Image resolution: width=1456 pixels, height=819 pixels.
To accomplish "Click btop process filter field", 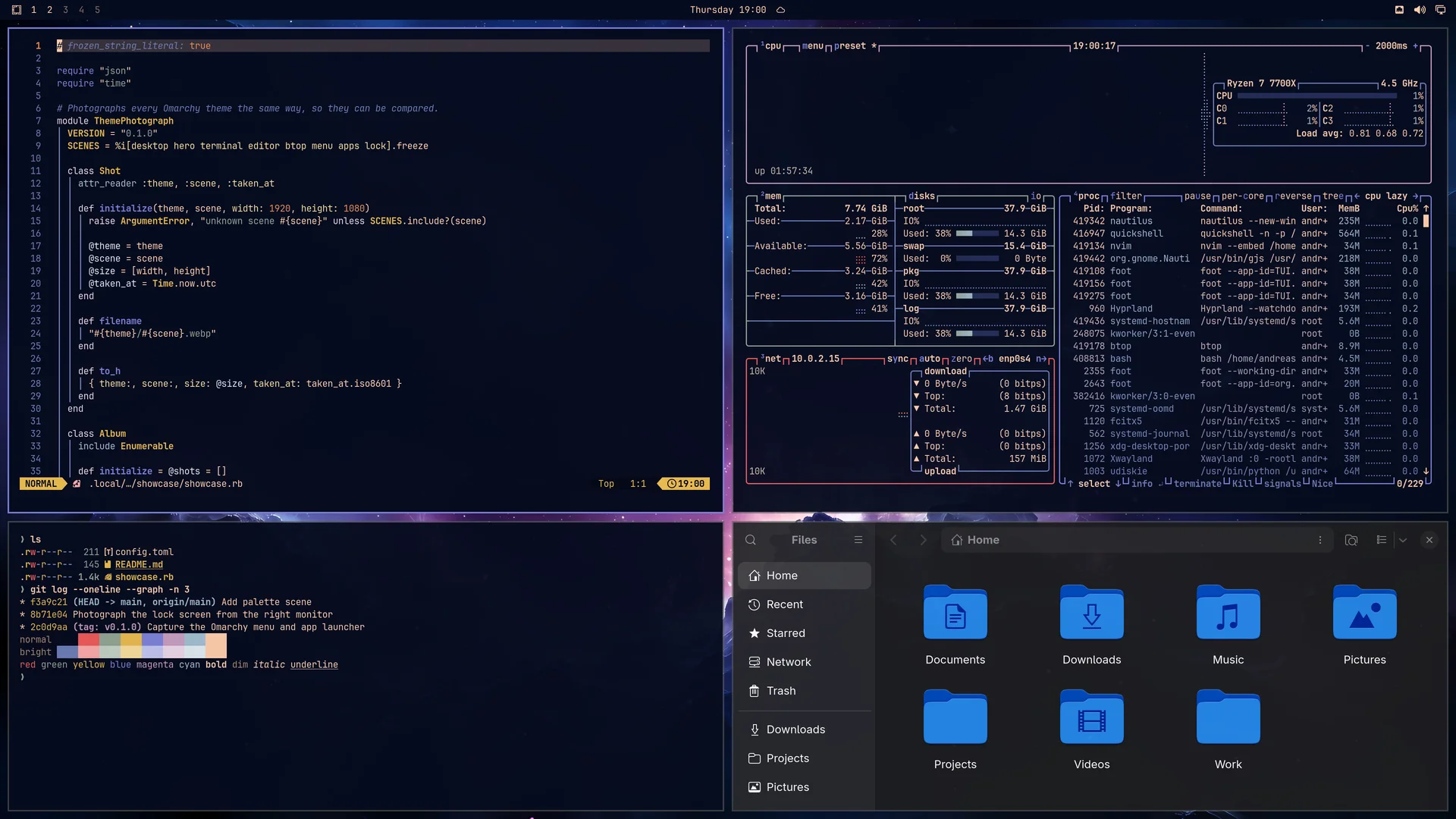I will click(1125, 196).
